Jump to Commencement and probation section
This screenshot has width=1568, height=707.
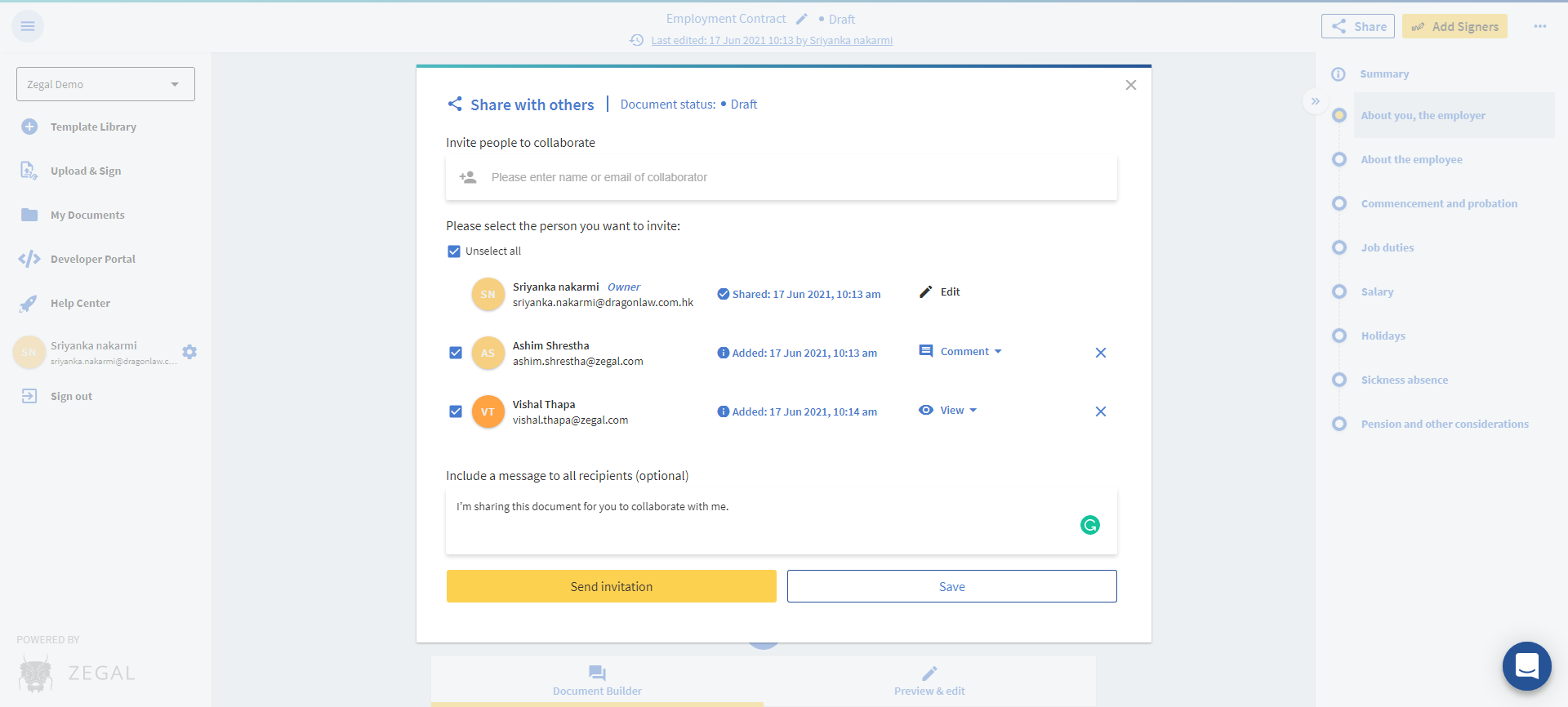coord(1439,203)
